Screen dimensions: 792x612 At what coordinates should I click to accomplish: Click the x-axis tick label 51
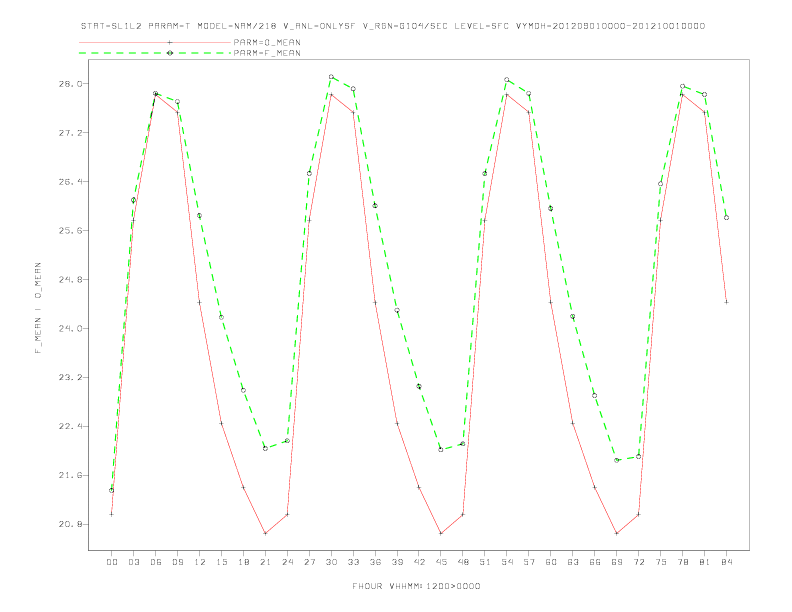(485, 562)
